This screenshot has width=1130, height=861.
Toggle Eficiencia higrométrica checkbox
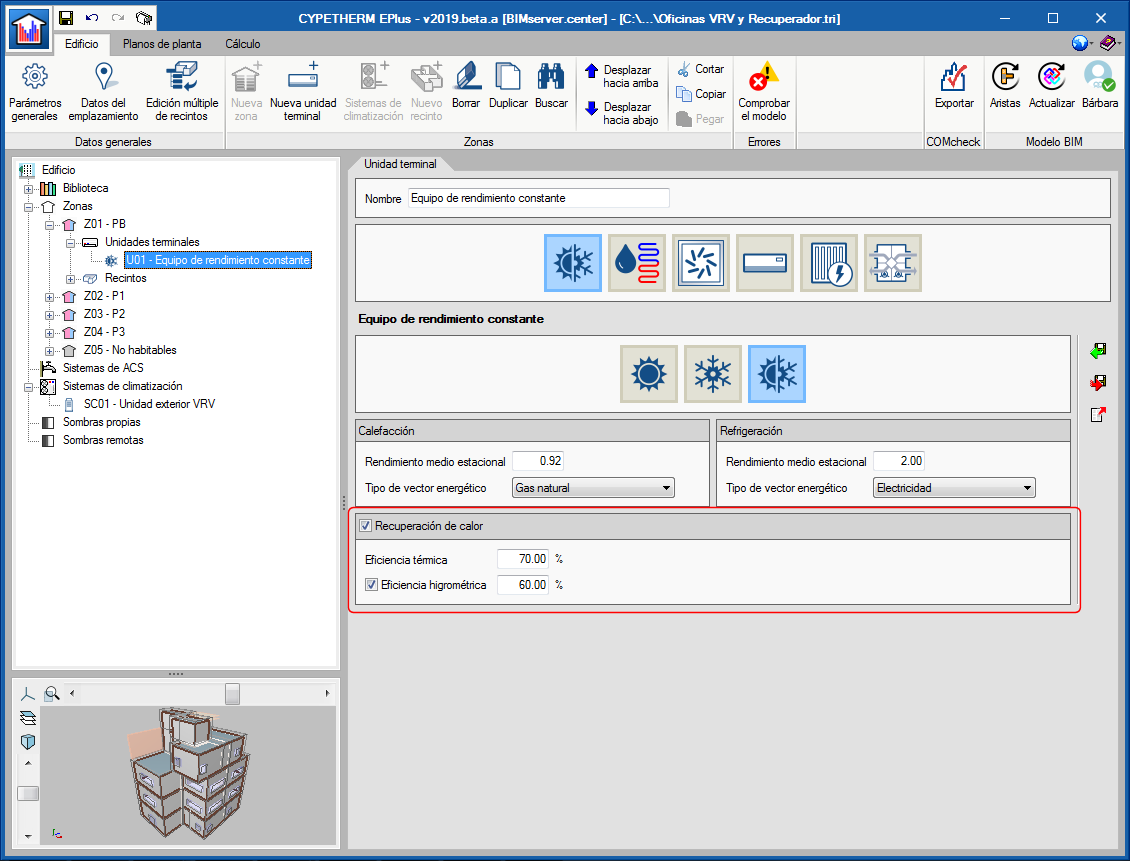tap(371, 585)
